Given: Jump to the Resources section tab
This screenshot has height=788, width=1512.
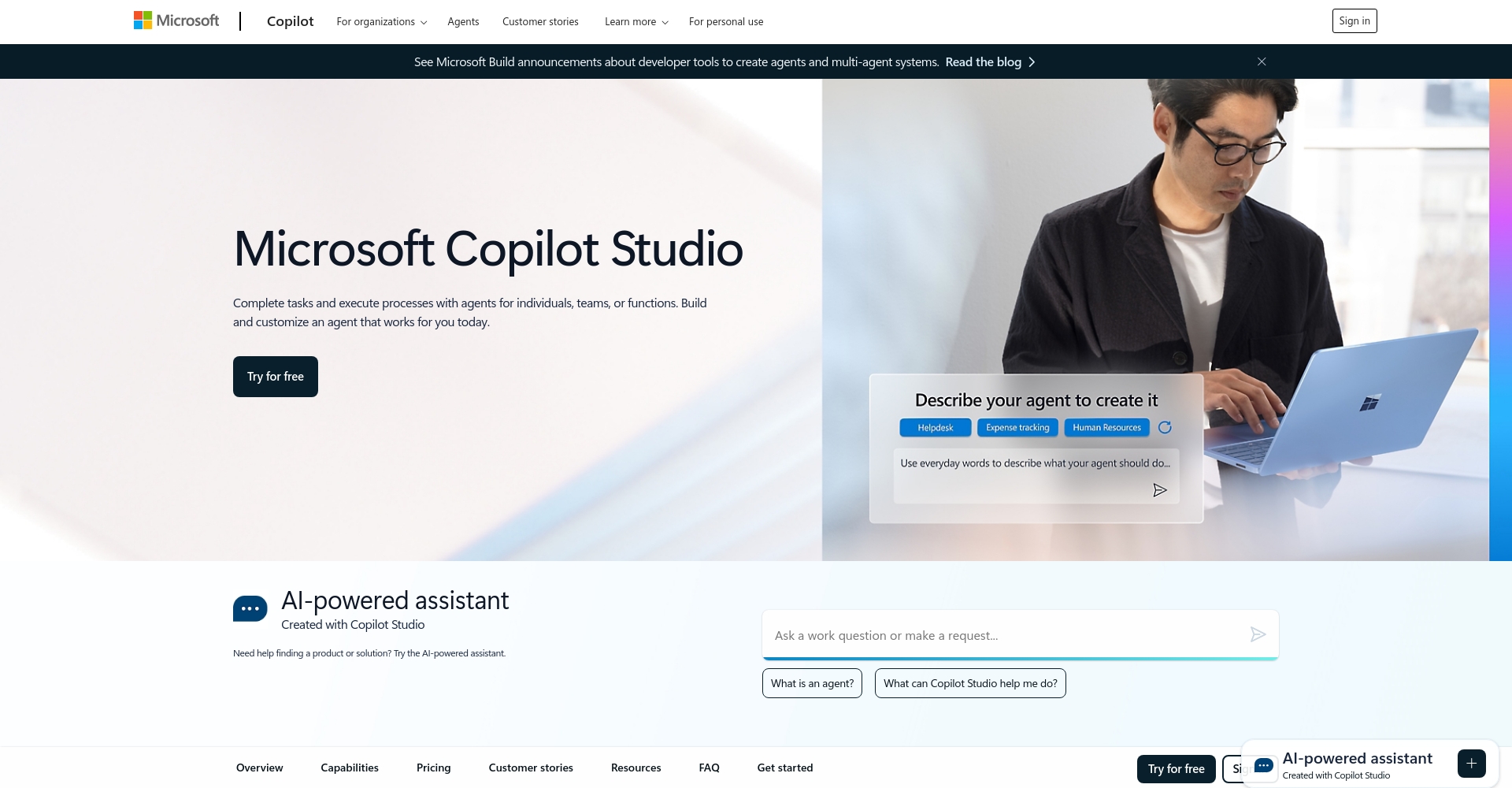Looking at the screenshot, I should (636, 768).
